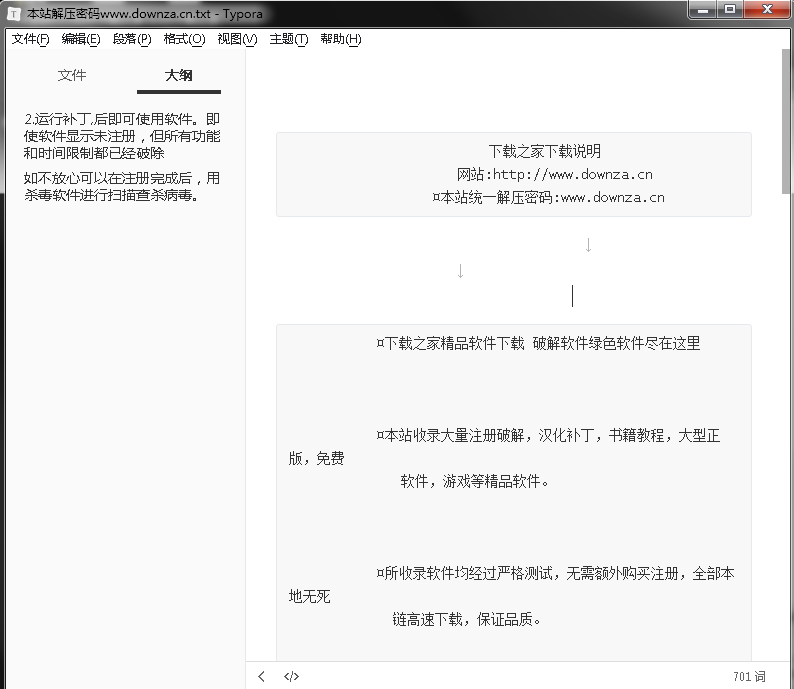Open the 编辑(E) menu

pyautogui.click(x=81, y=39)
